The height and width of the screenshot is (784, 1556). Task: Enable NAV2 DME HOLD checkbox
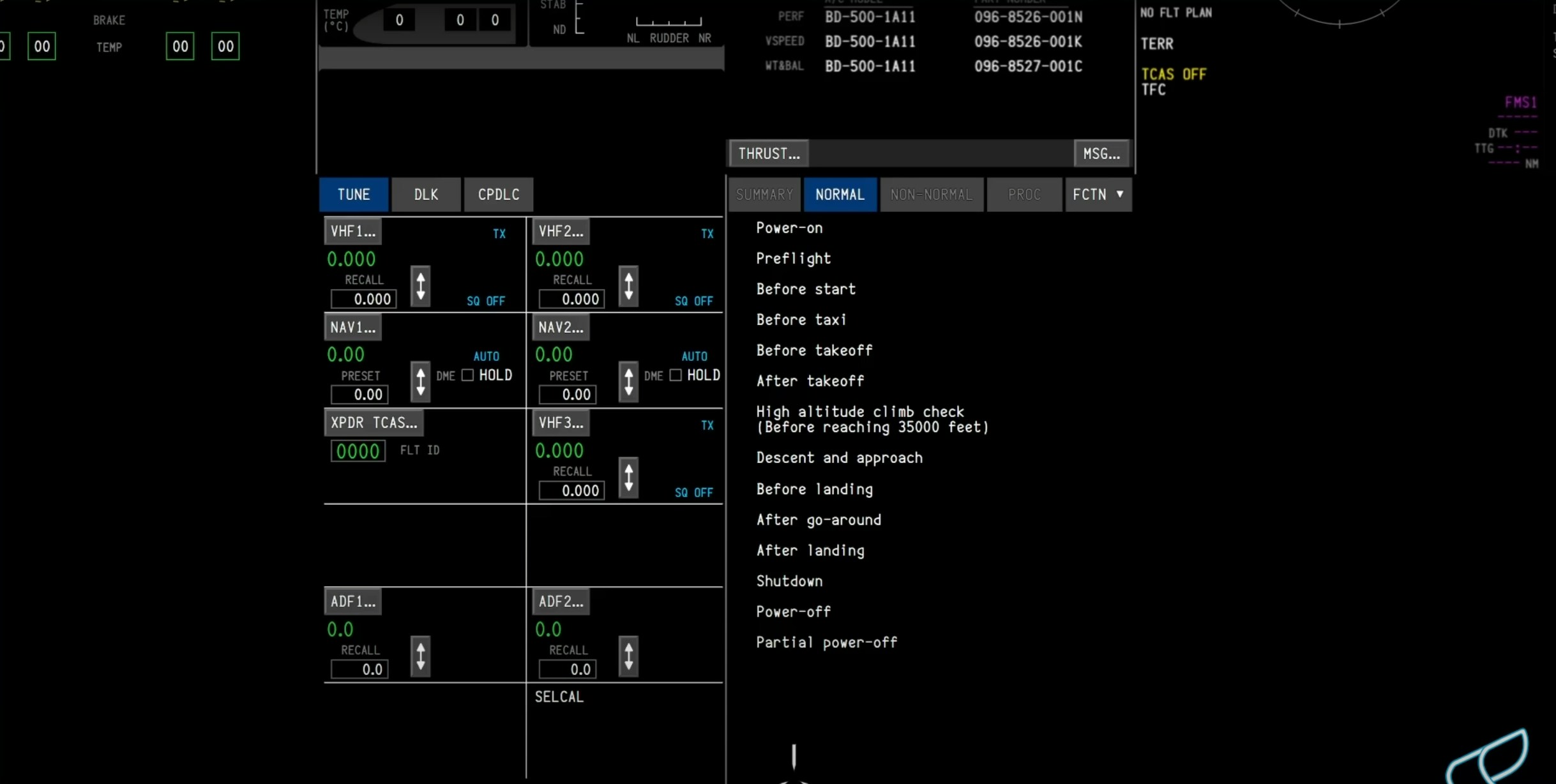pyautogui.click(x=676, y=375)
